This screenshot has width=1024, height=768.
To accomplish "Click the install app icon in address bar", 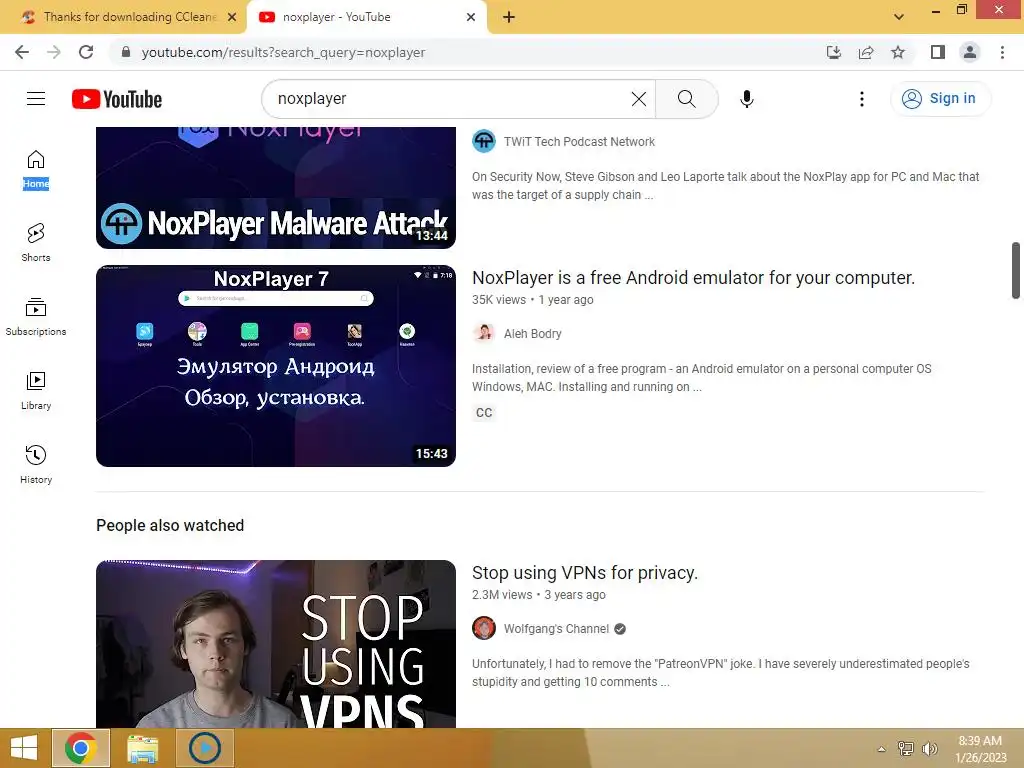I will click(x=833, y=52).
